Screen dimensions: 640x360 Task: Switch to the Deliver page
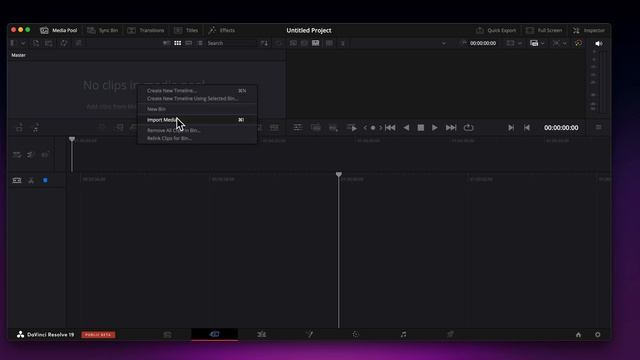point(450,334)
